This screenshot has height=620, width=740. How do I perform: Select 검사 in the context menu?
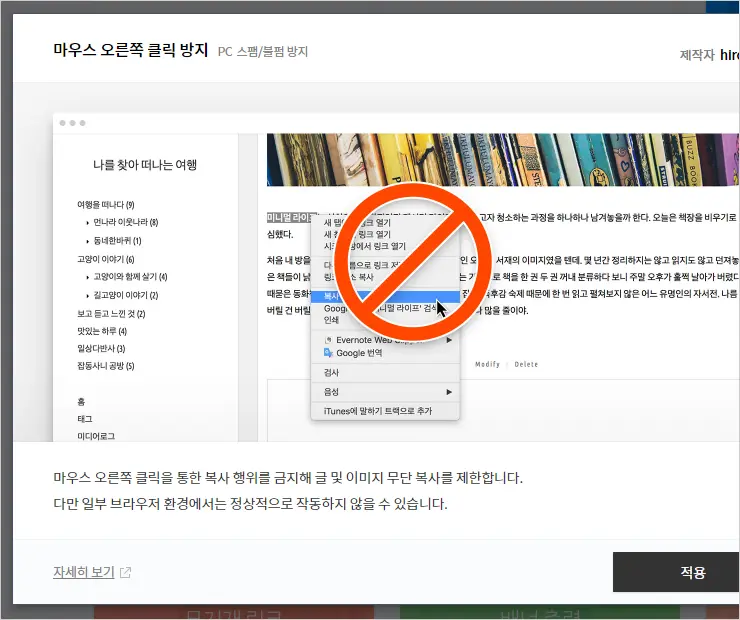(332, 372)
